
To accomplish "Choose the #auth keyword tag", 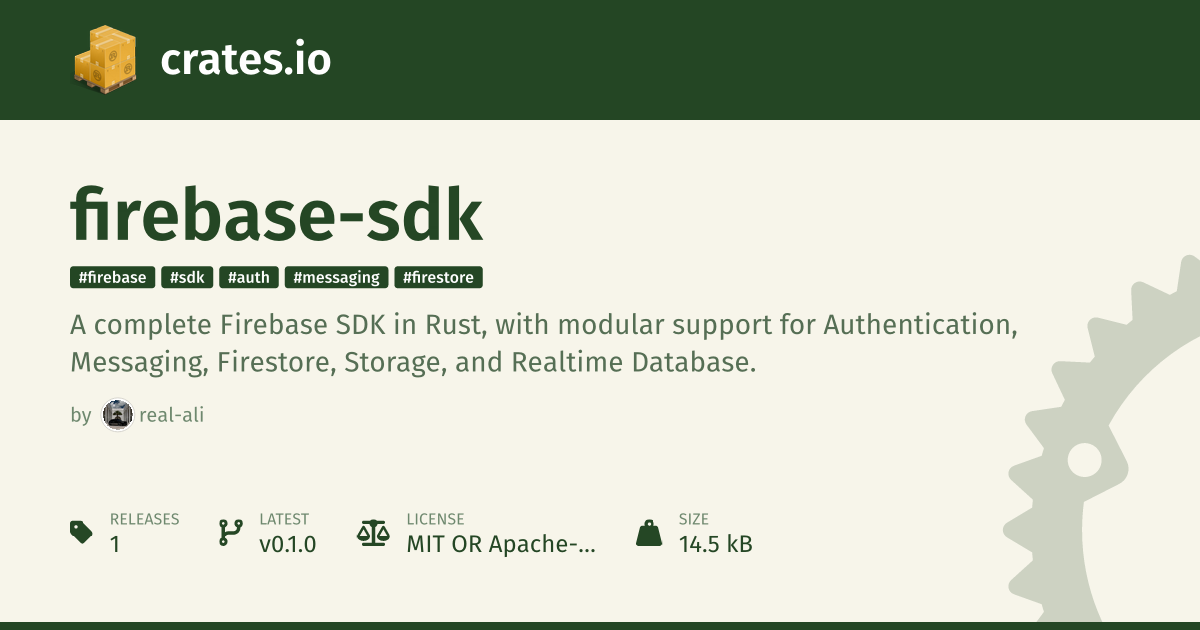I will coord(249,278).
